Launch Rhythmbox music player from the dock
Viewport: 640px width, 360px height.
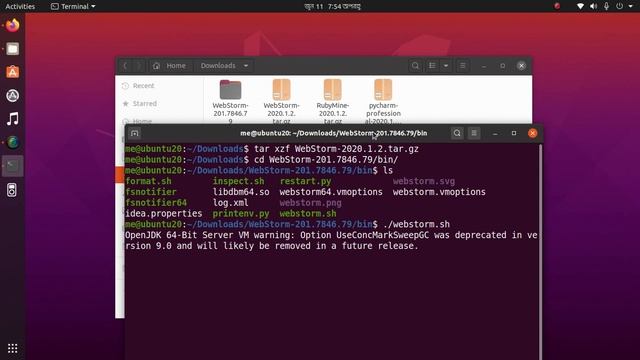click(13, 119)
